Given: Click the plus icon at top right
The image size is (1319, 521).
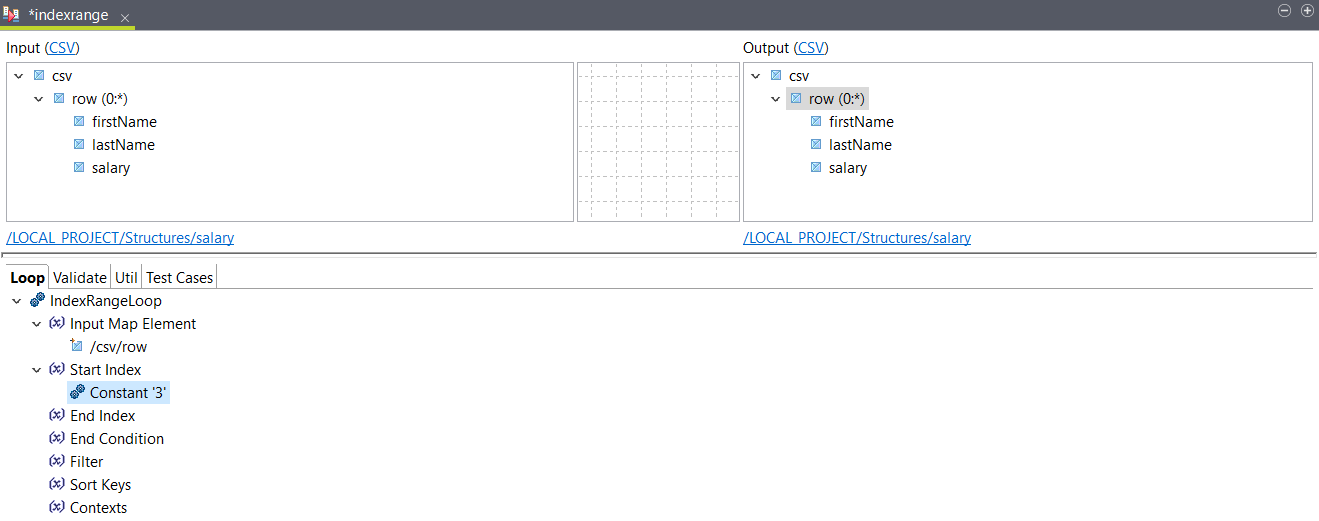Looking at the screenshot, I should (1307, 10).
